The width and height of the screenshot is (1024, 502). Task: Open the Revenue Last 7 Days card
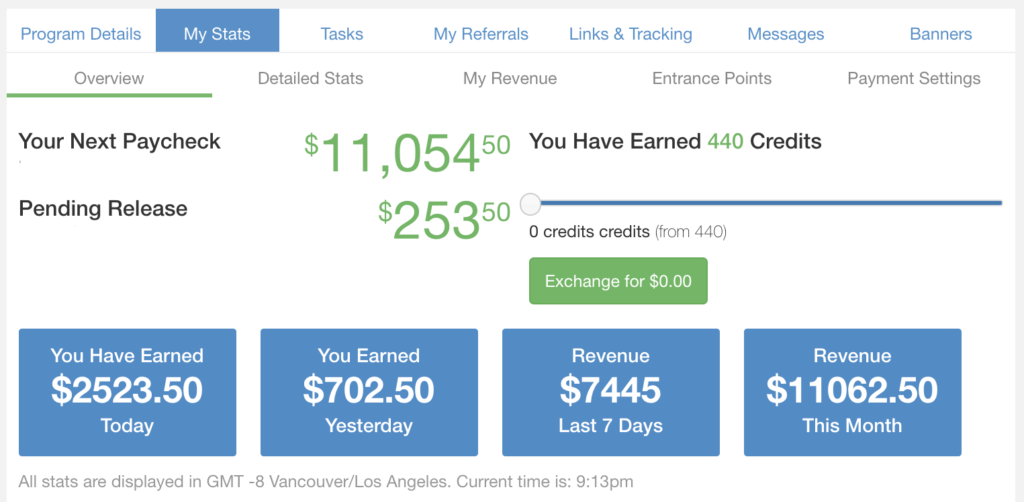point(611,392)
